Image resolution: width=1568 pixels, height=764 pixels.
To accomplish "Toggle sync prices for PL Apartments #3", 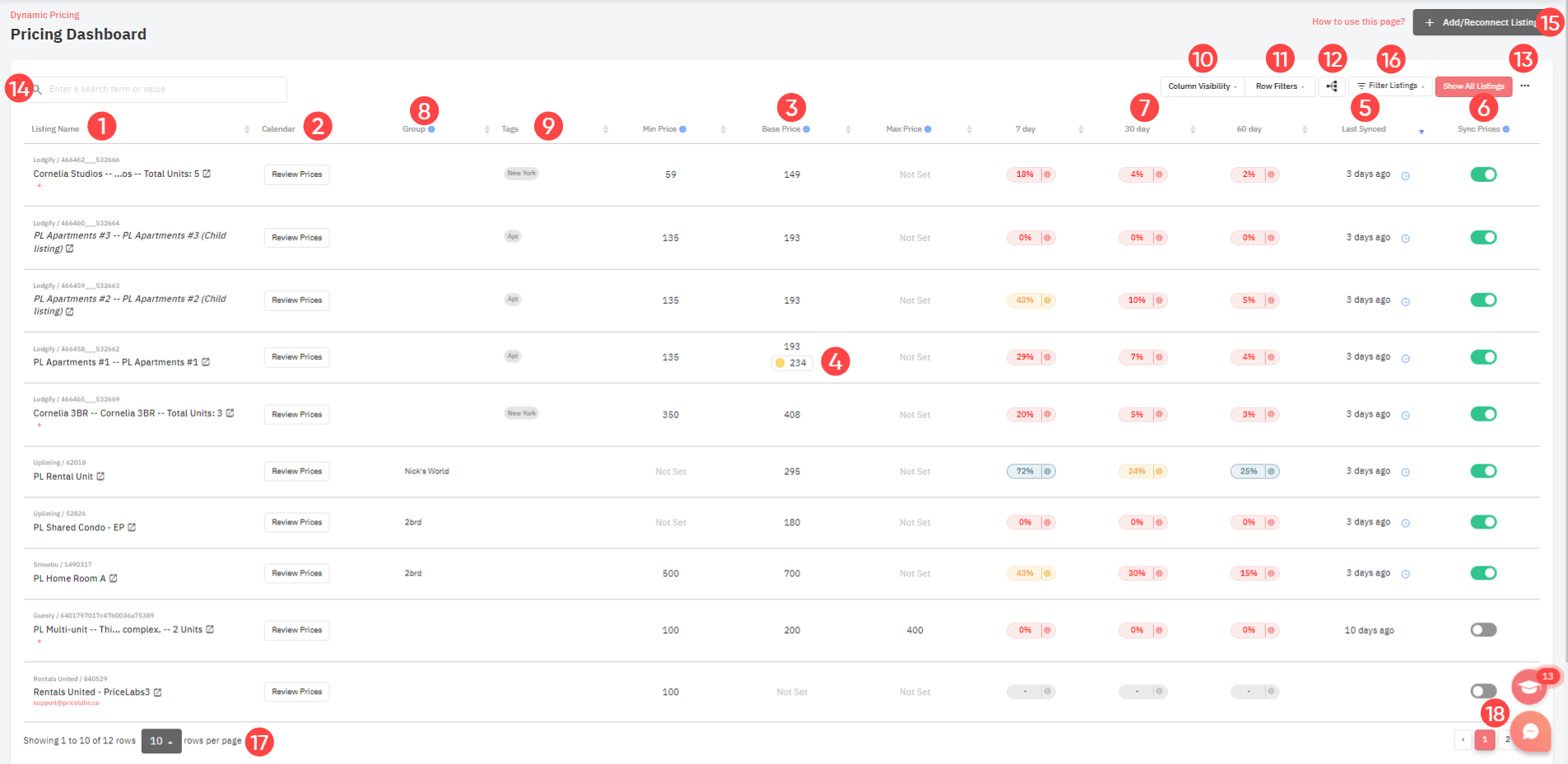I will (1483, 237).
